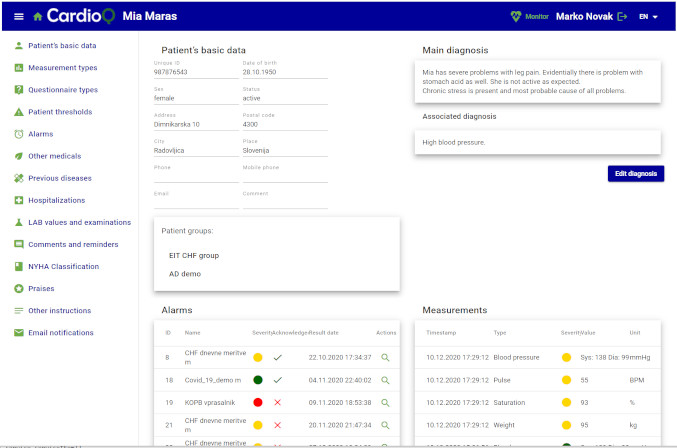Screen dimensions: 677x448
Task: Click the Other medicals leaf icon
Action: click(x=19, y=156)
